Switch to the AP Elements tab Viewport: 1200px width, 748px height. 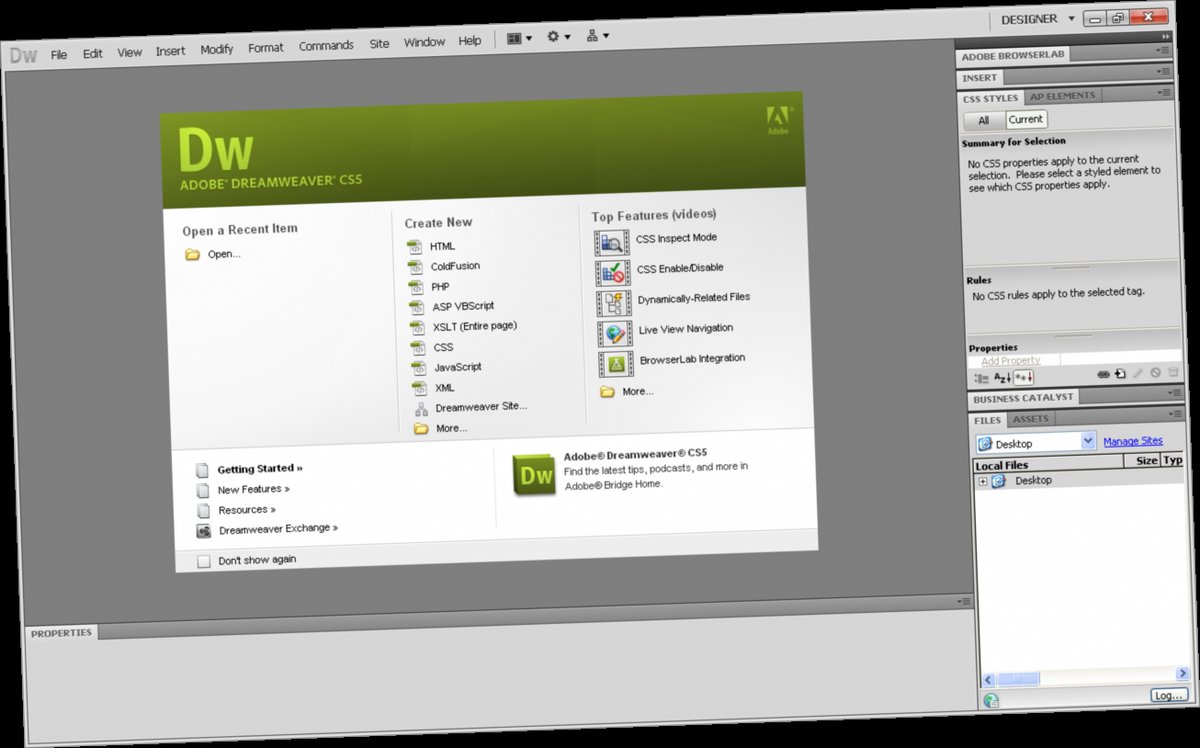[1062, 96]
